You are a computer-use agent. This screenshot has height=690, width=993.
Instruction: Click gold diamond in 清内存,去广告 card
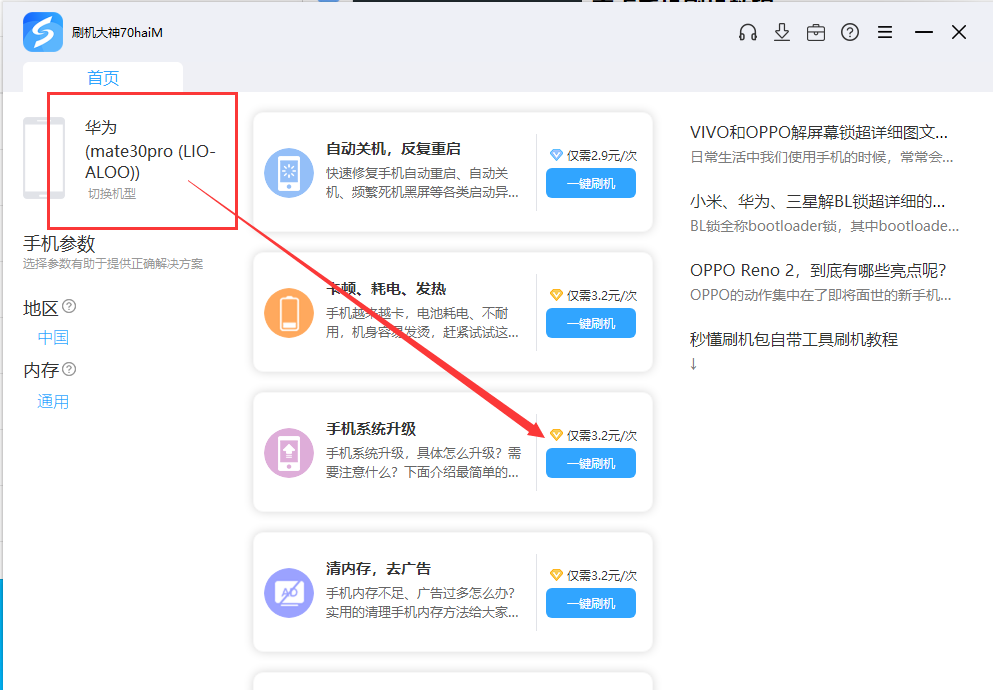(556, 575)
